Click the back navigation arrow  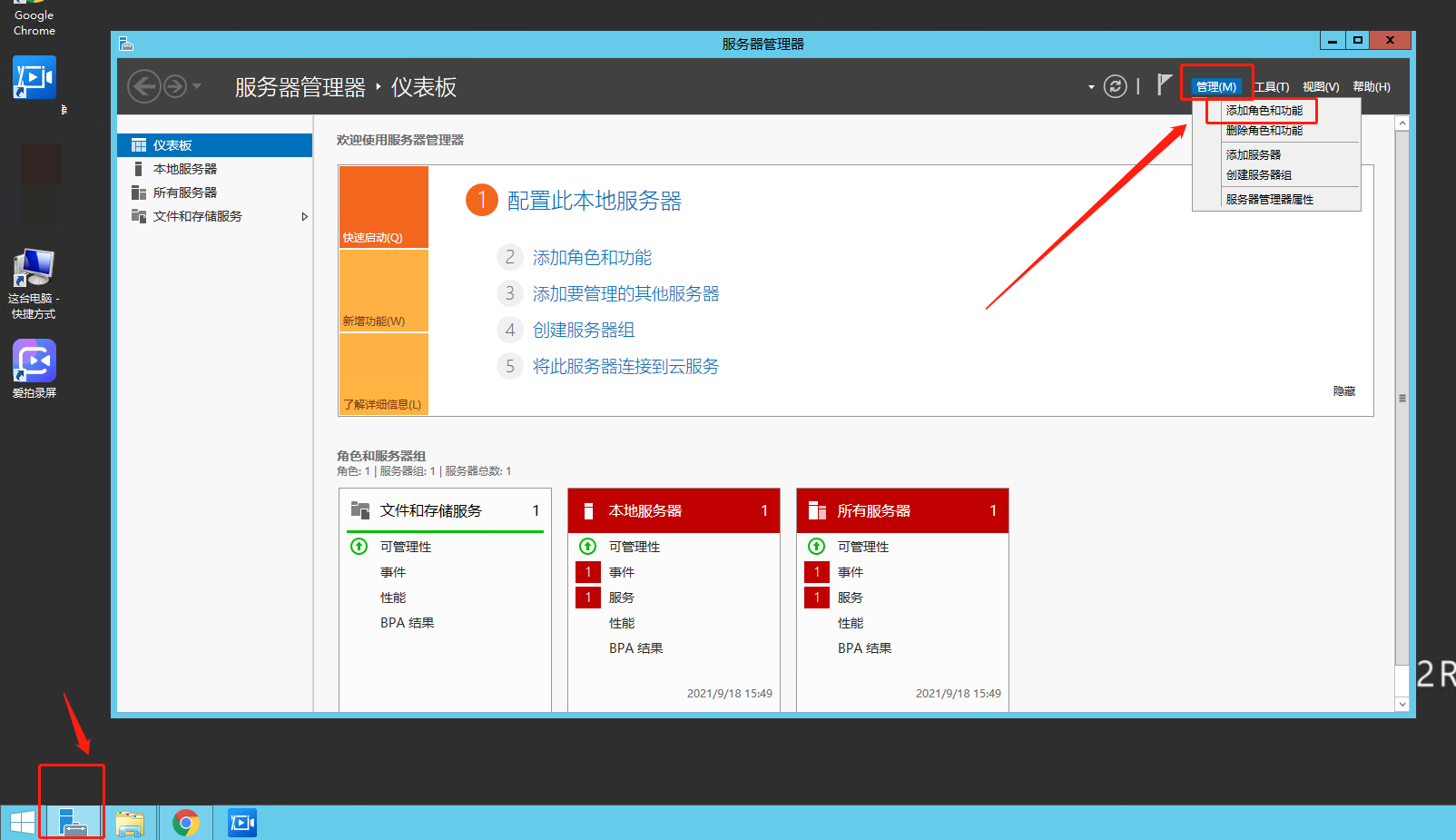[x=144, y=85]
